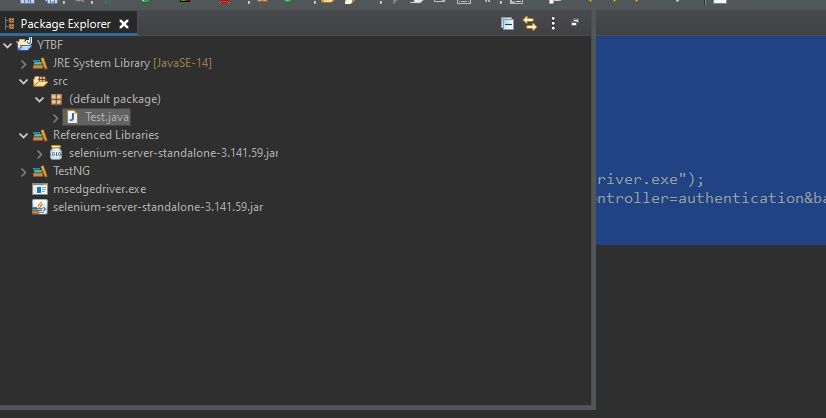This screenshot has width=826, height=418.
Task: Expand the TestNG library node
Action: pyautogui.click(x=23, y=172)
